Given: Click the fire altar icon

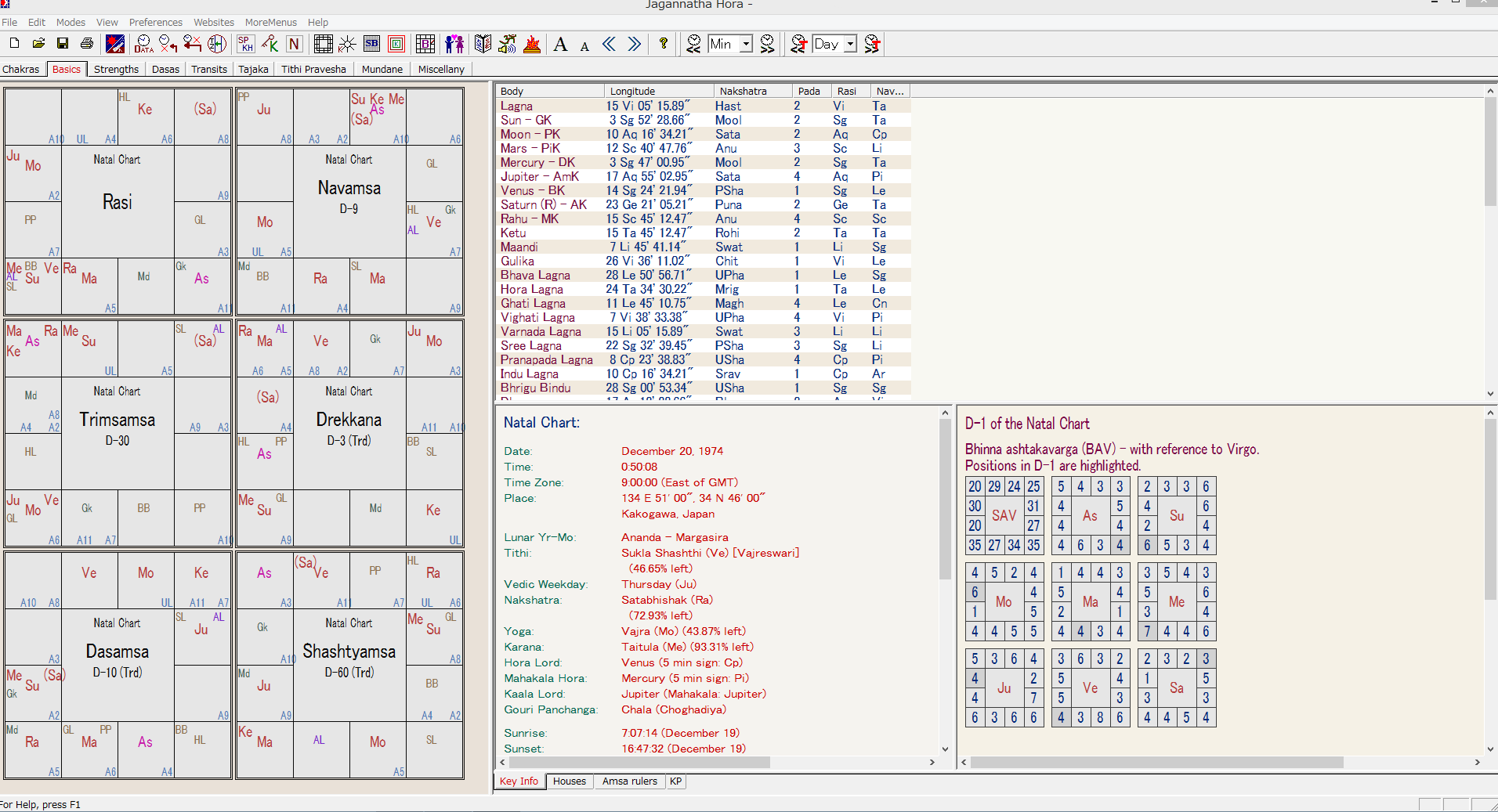Looking at the screenshot, I should coord(532,44).
